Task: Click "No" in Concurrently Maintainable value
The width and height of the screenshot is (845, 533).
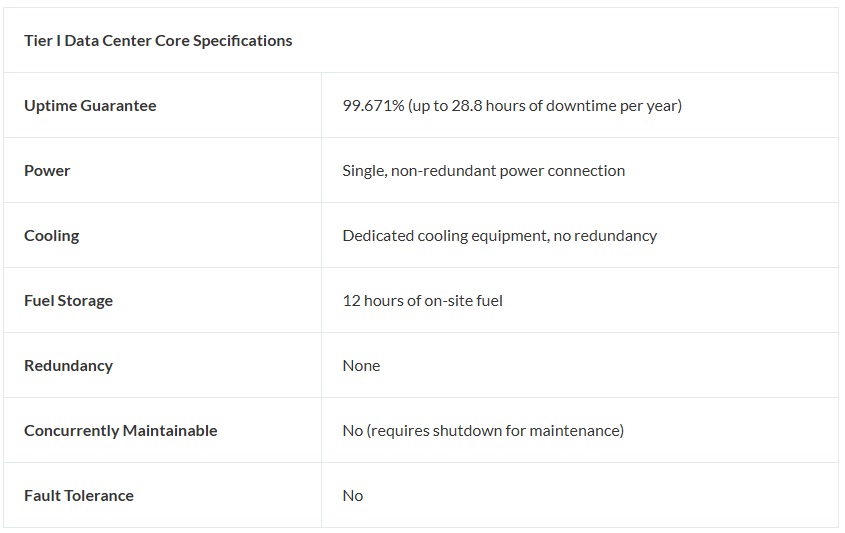Action: tap(352, 431)
